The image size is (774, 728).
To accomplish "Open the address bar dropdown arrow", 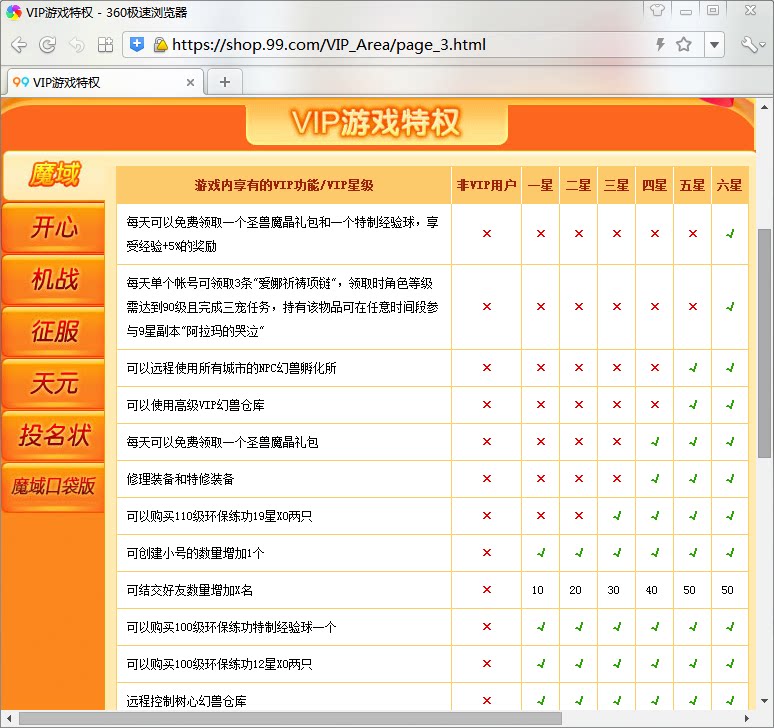I will (714, 45).
